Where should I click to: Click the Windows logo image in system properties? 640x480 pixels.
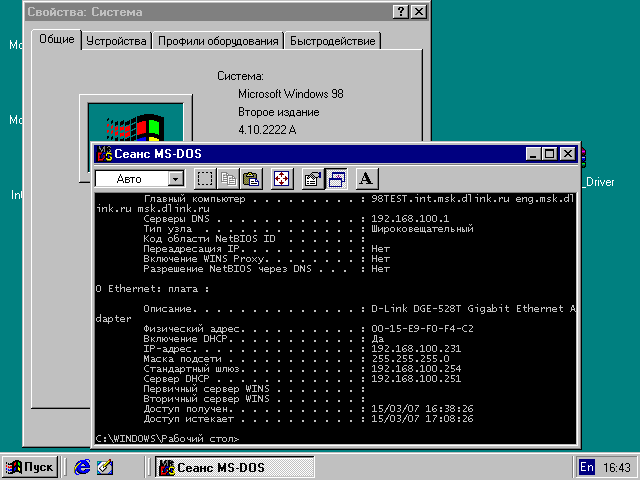click(x=136, y=122)
